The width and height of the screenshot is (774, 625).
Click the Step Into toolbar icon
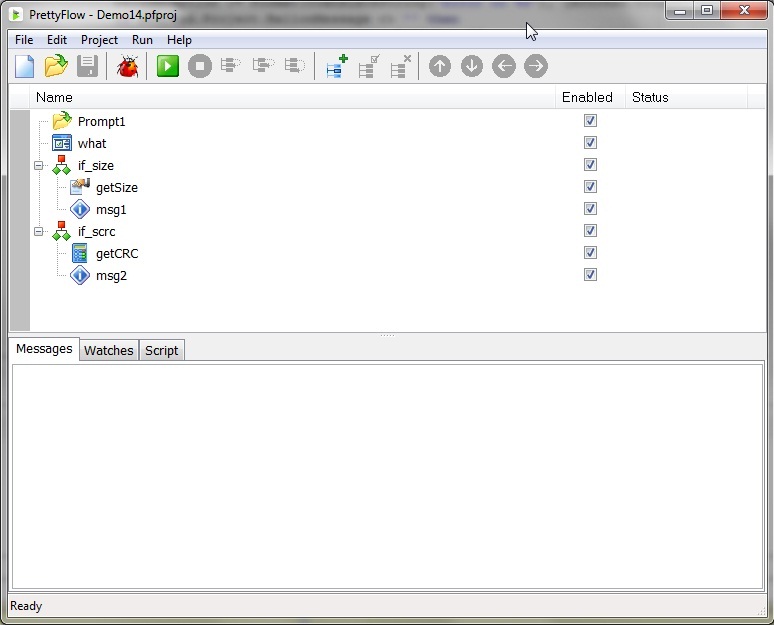point(231,65)
